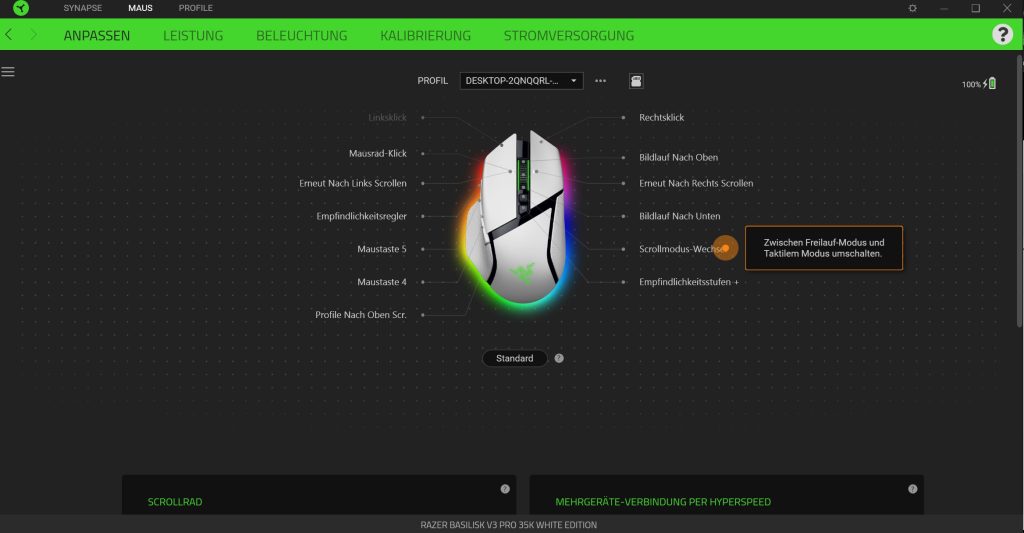Image resolution: width=1024 pixels, height=533 pixels.
Task: Select the Maustaste 5 assignment
Action: coord(381,249)
